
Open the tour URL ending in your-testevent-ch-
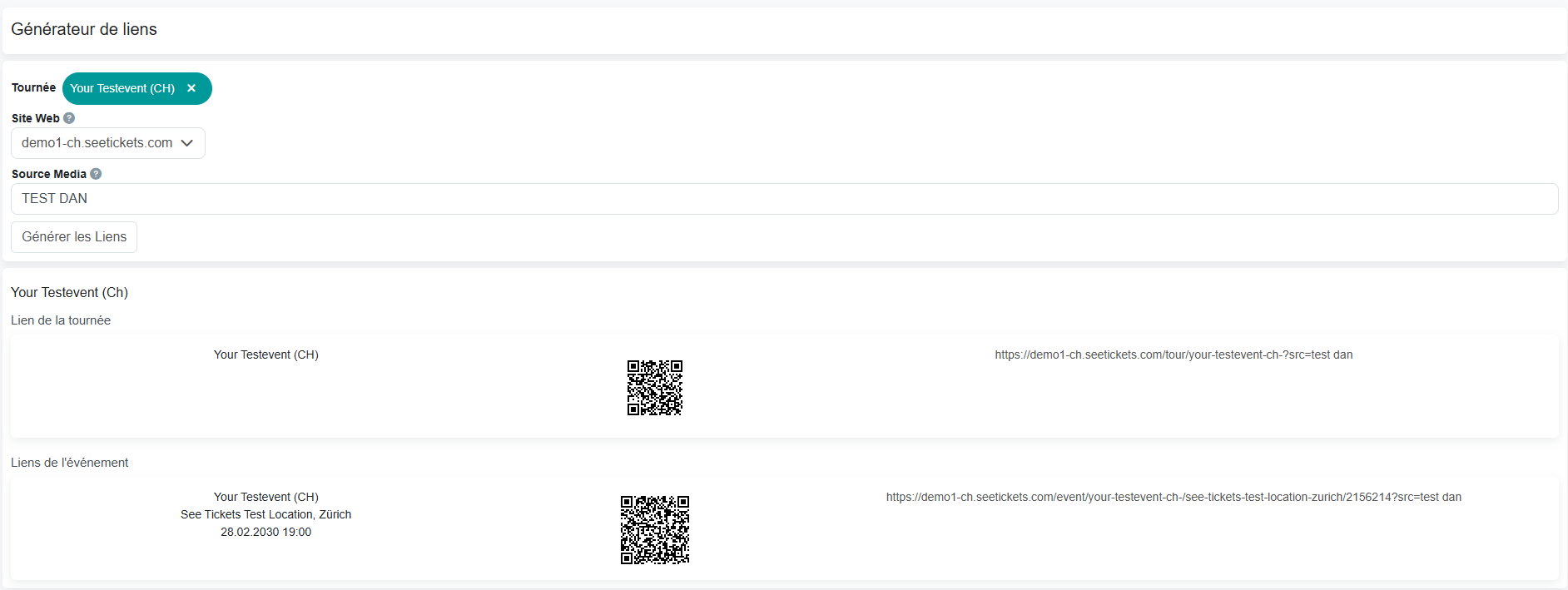(x=1173, y=354)
